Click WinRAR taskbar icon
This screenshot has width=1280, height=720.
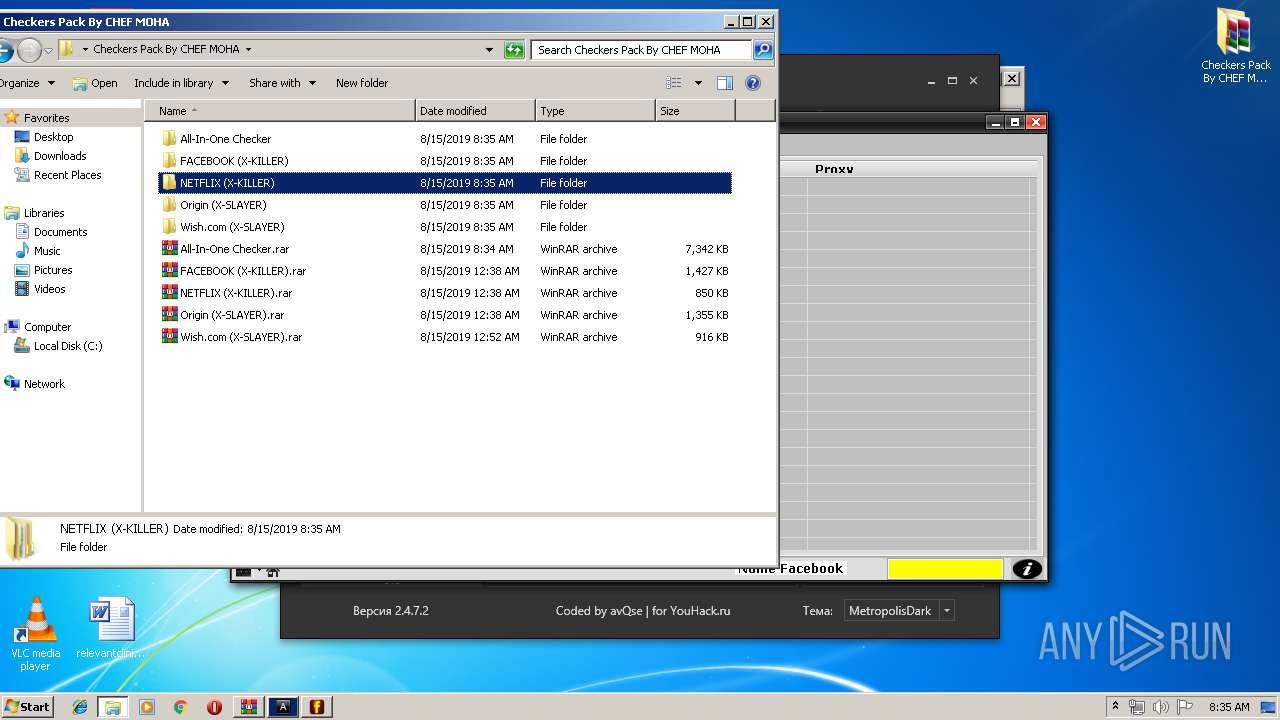(248, 707)
